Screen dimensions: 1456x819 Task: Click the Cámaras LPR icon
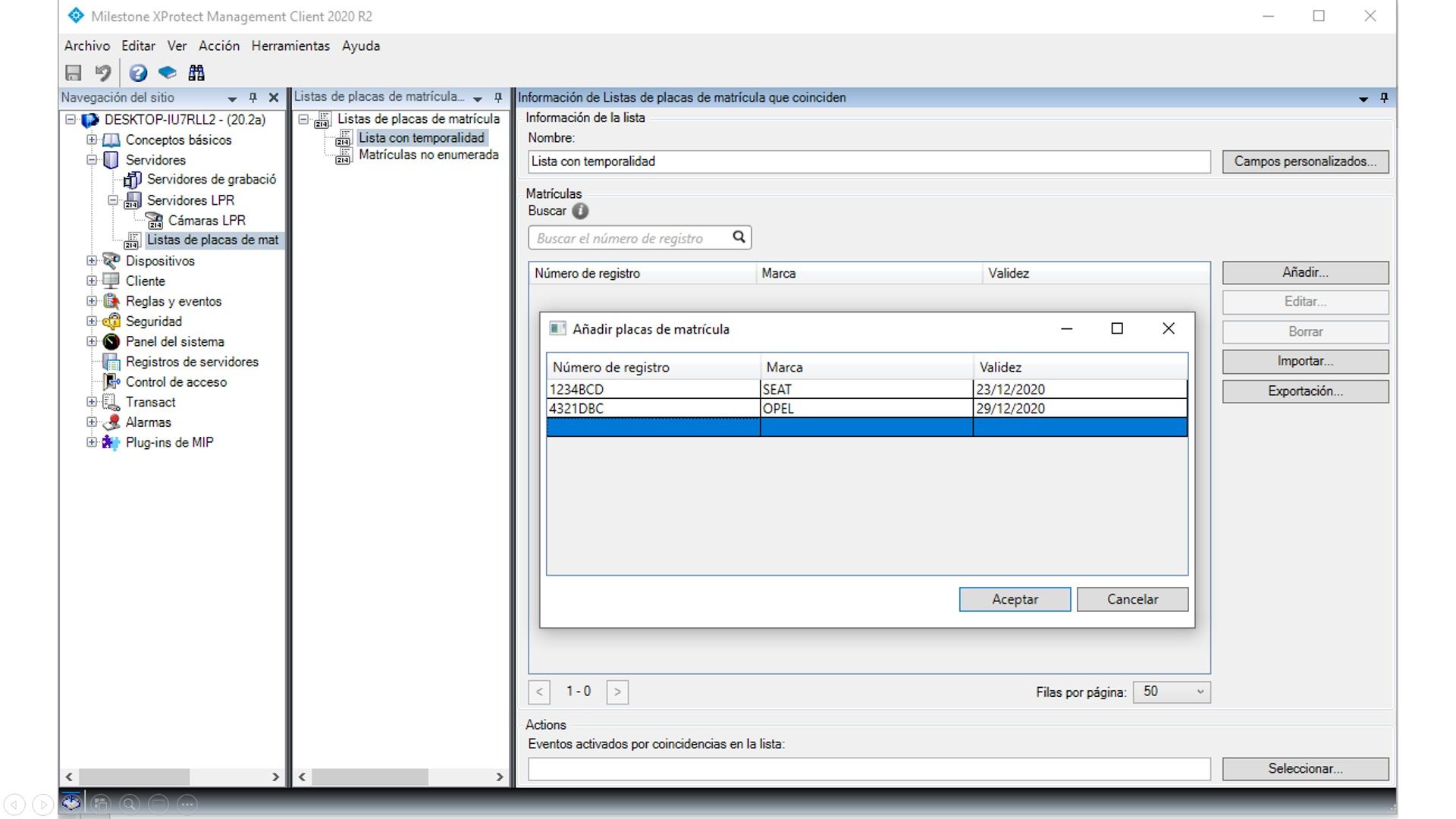(x=154, y=221)
